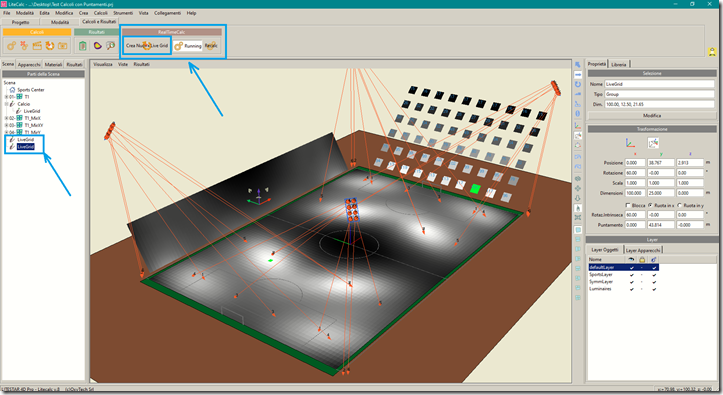Image resolution: width=723 pixels, height=395 pixels.
Task: Select the Ruota in y radio button
Action: (x=679, y=205)
